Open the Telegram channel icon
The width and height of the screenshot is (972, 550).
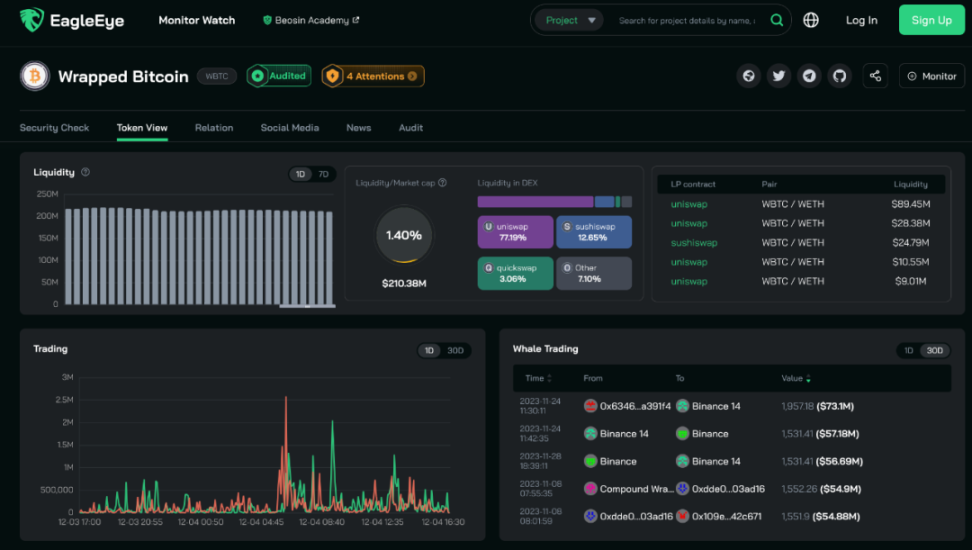coord(809,76)
